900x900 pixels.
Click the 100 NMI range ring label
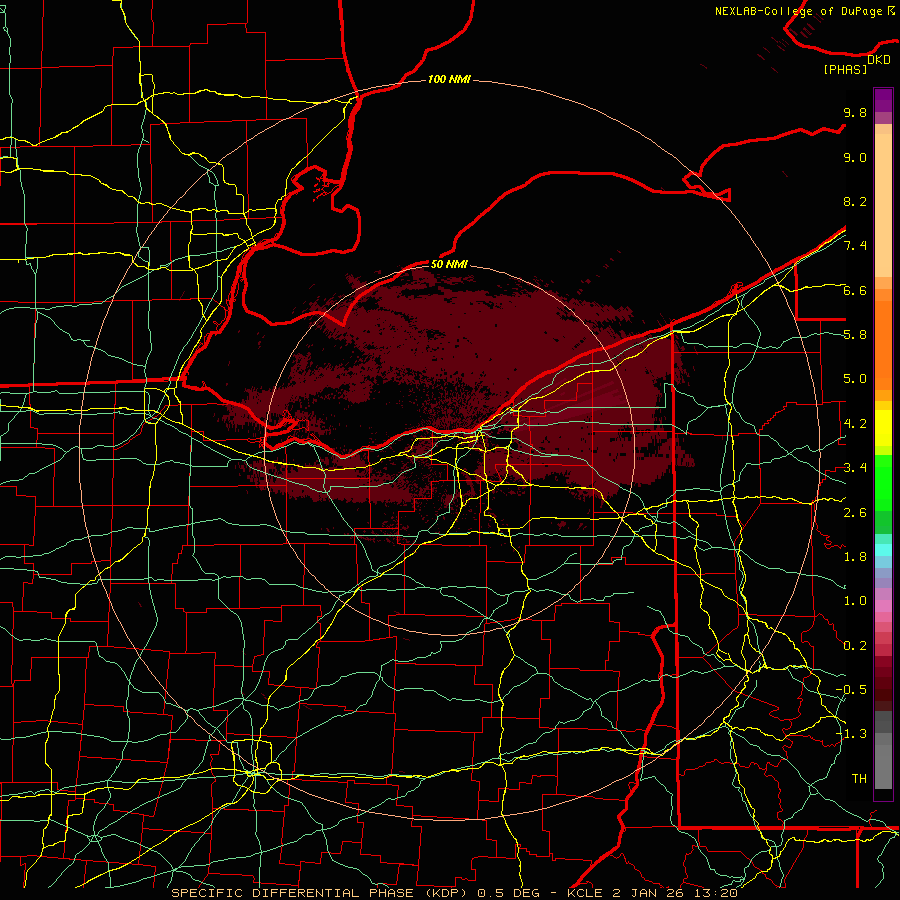[449, 79]
